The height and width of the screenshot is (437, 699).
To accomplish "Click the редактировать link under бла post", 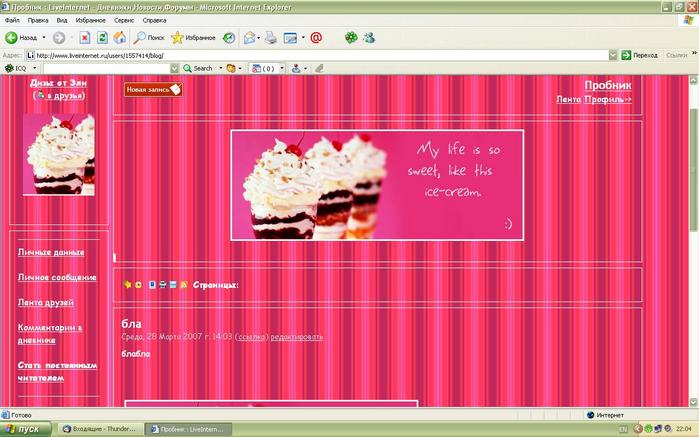I will pyautogui.click(x=296, y=337).
